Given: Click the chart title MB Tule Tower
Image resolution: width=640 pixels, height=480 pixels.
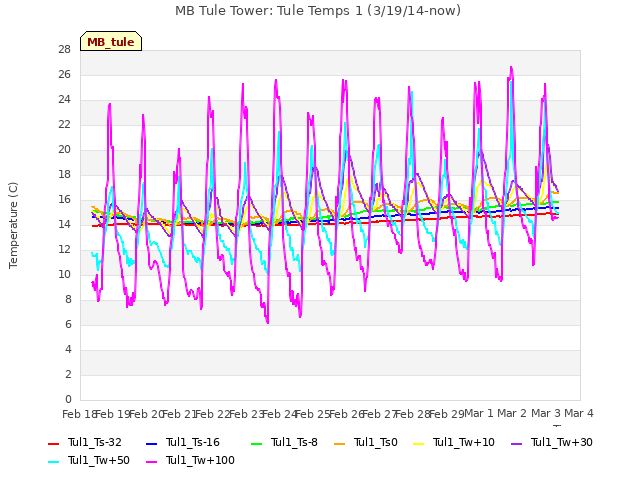Looking at the screenshot, I should click(318, 11).
